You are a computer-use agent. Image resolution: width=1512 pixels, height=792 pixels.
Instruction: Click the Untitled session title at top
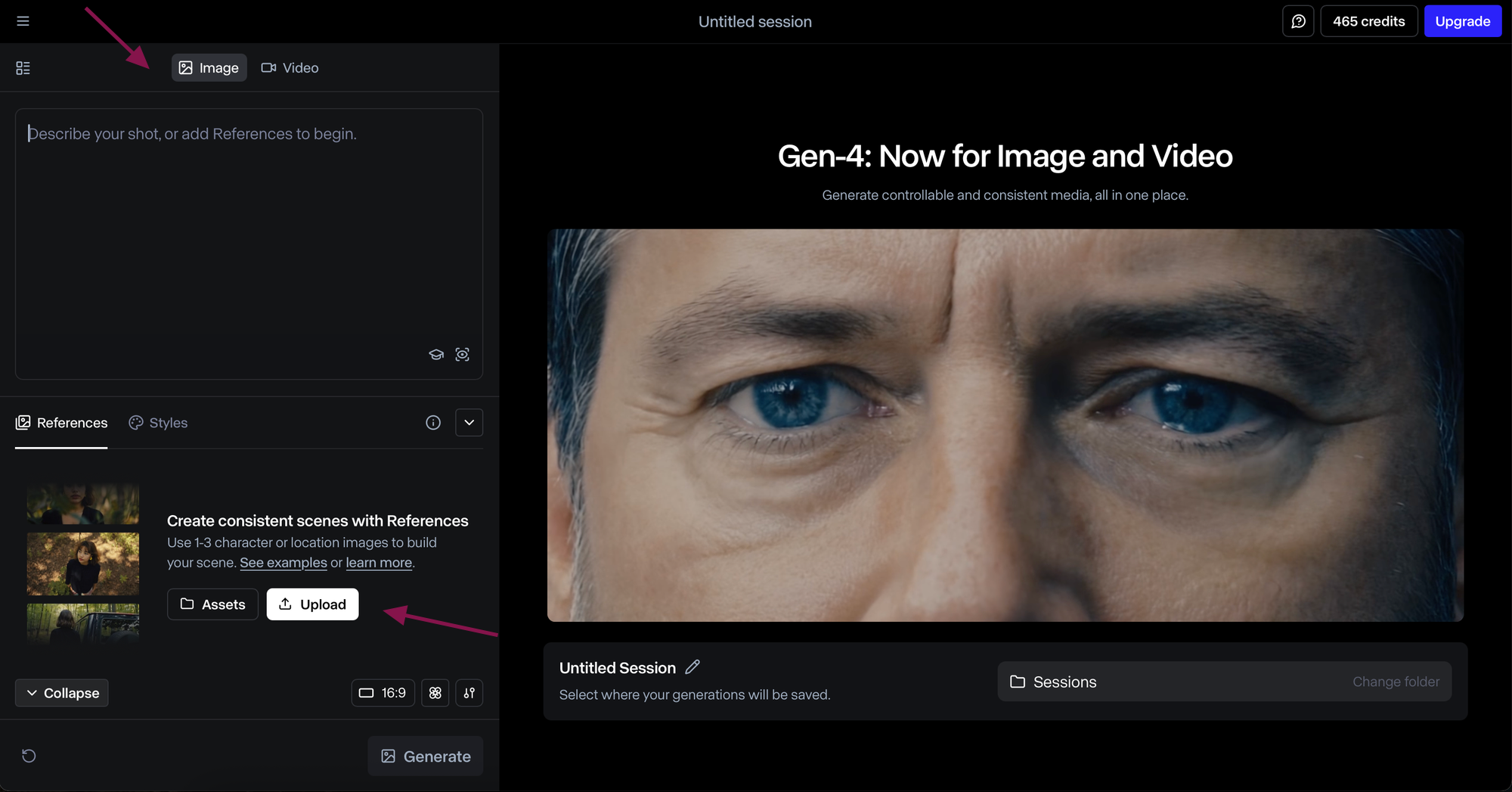755,22
